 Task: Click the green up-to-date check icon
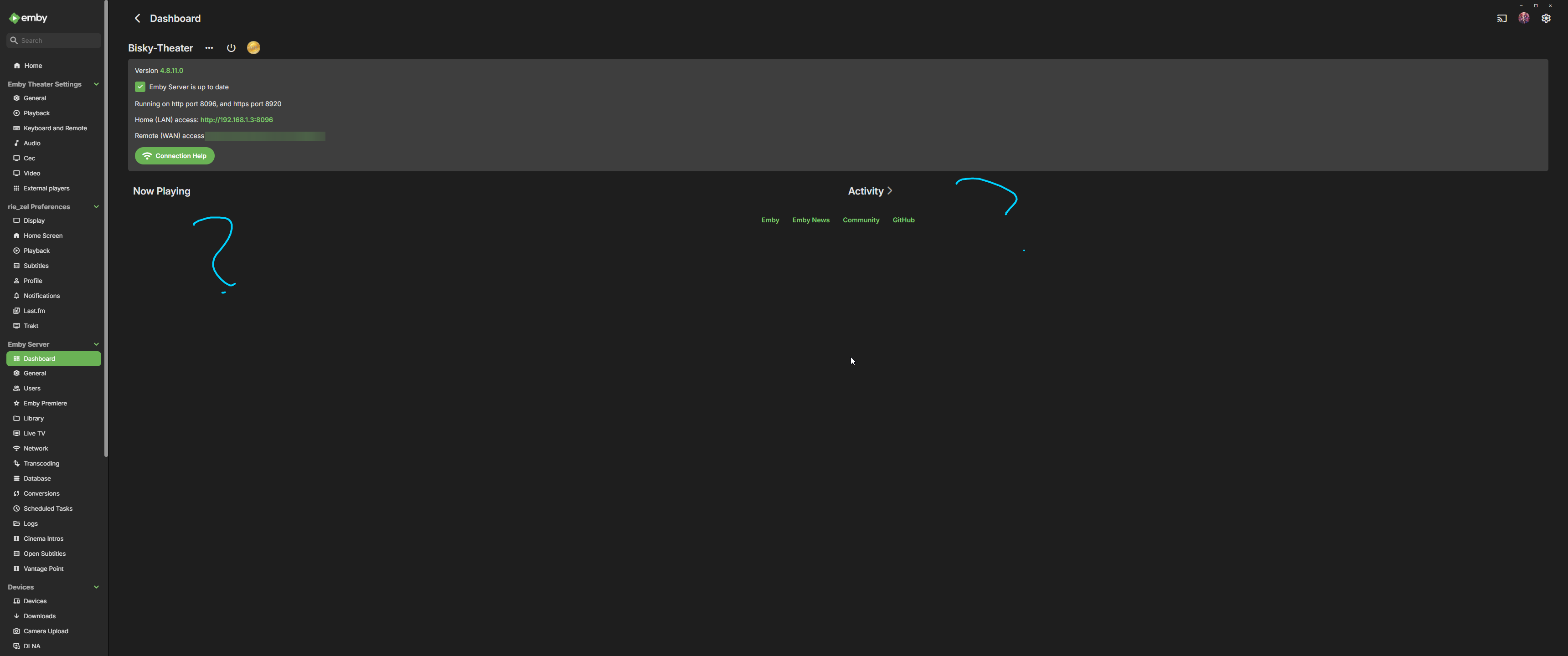pos(140,87)
